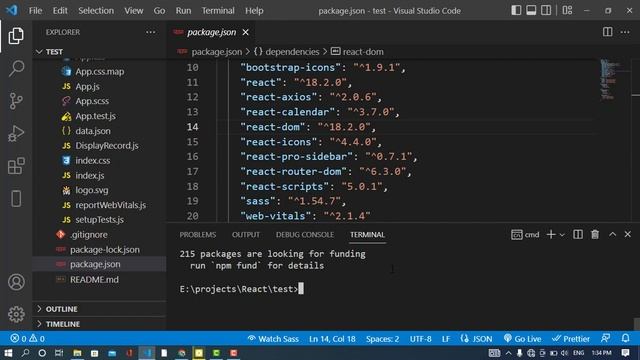Change indentation via Spaces: 2
640x360 pixels.
tap(382, 339)
